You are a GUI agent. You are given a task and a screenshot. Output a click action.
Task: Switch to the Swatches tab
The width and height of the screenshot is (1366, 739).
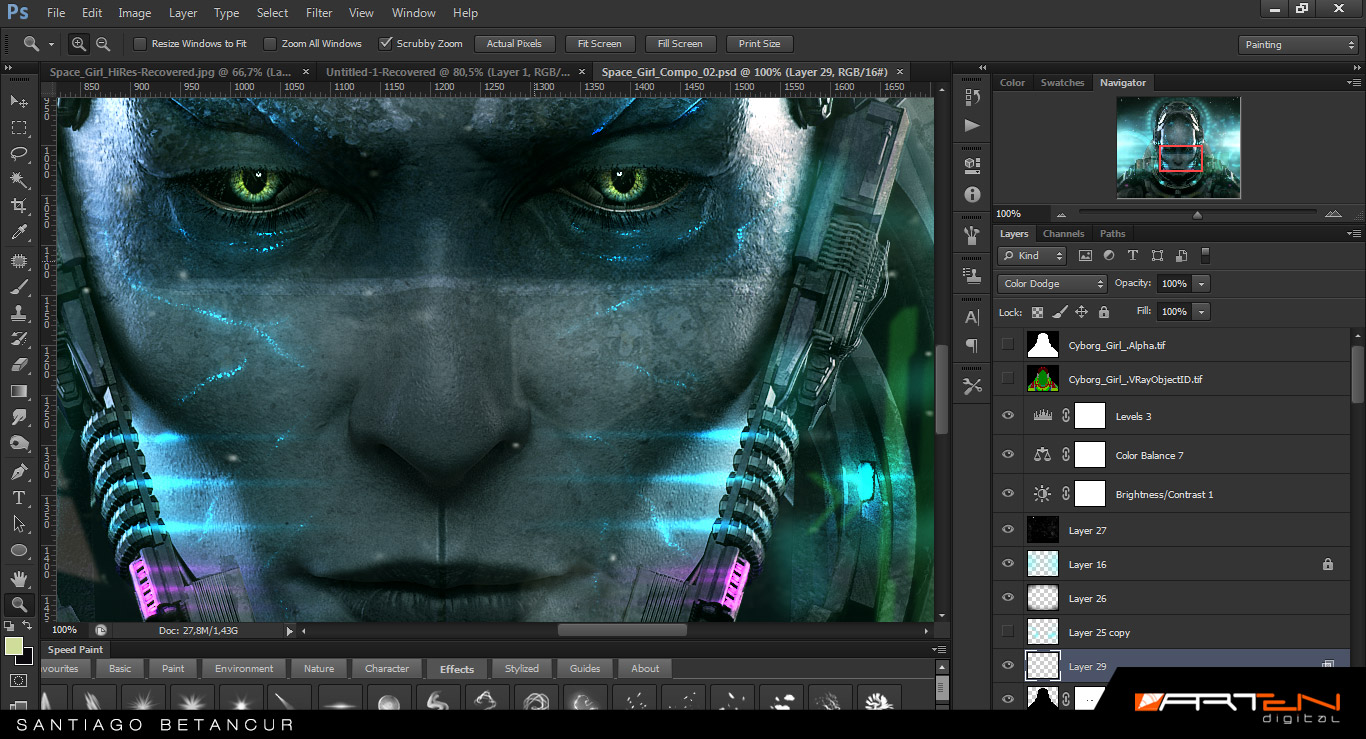1062,83
